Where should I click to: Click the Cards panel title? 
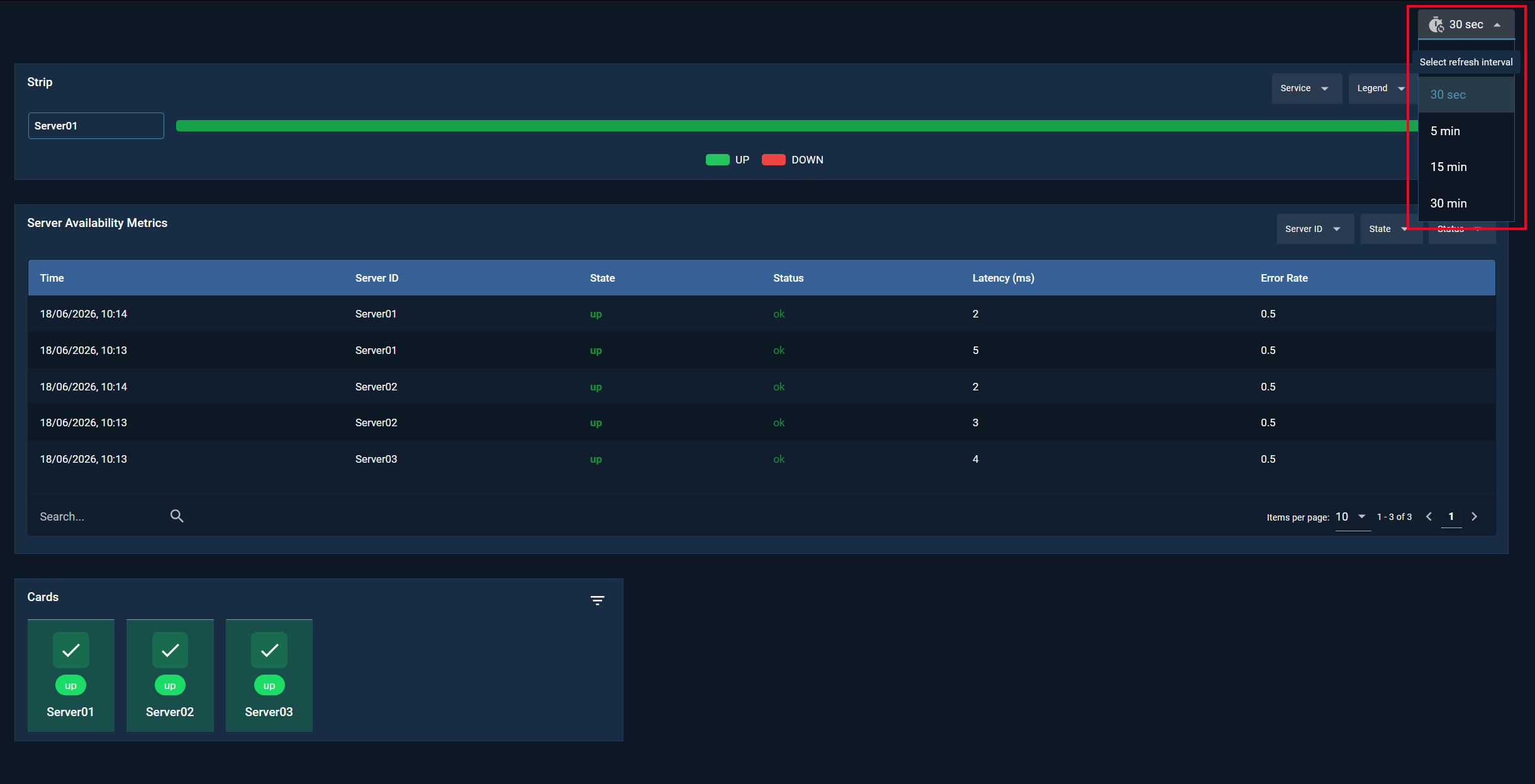[x=43, y=597]
